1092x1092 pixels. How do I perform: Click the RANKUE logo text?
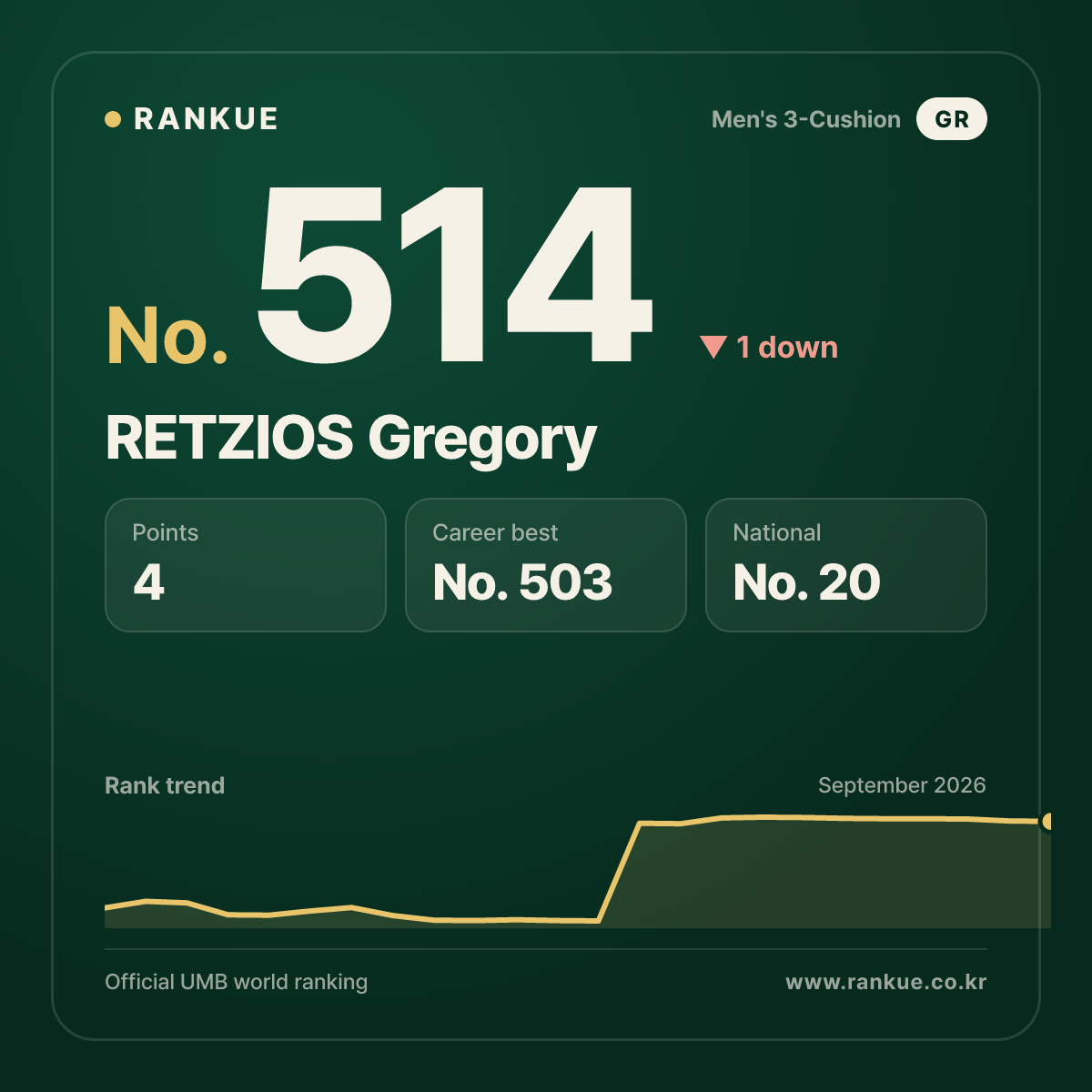[x=206, y=119]
